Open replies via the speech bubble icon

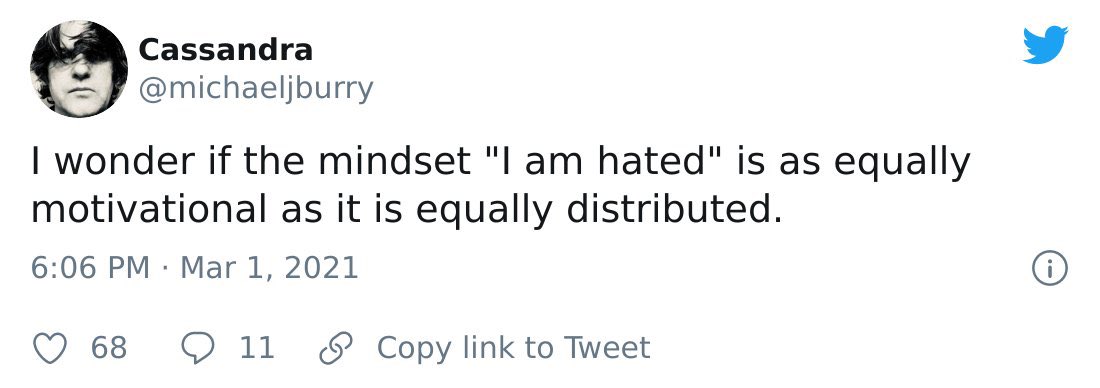(x=199, y=348)
